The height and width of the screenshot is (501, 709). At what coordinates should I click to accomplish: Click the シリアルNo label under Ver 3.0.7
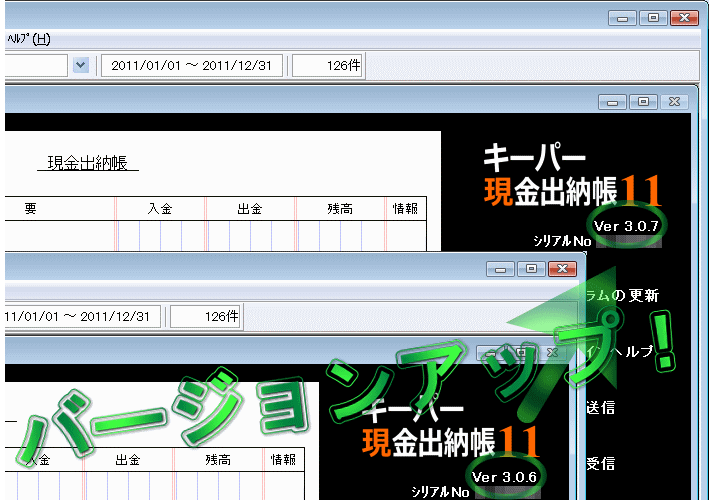point(562,241)
